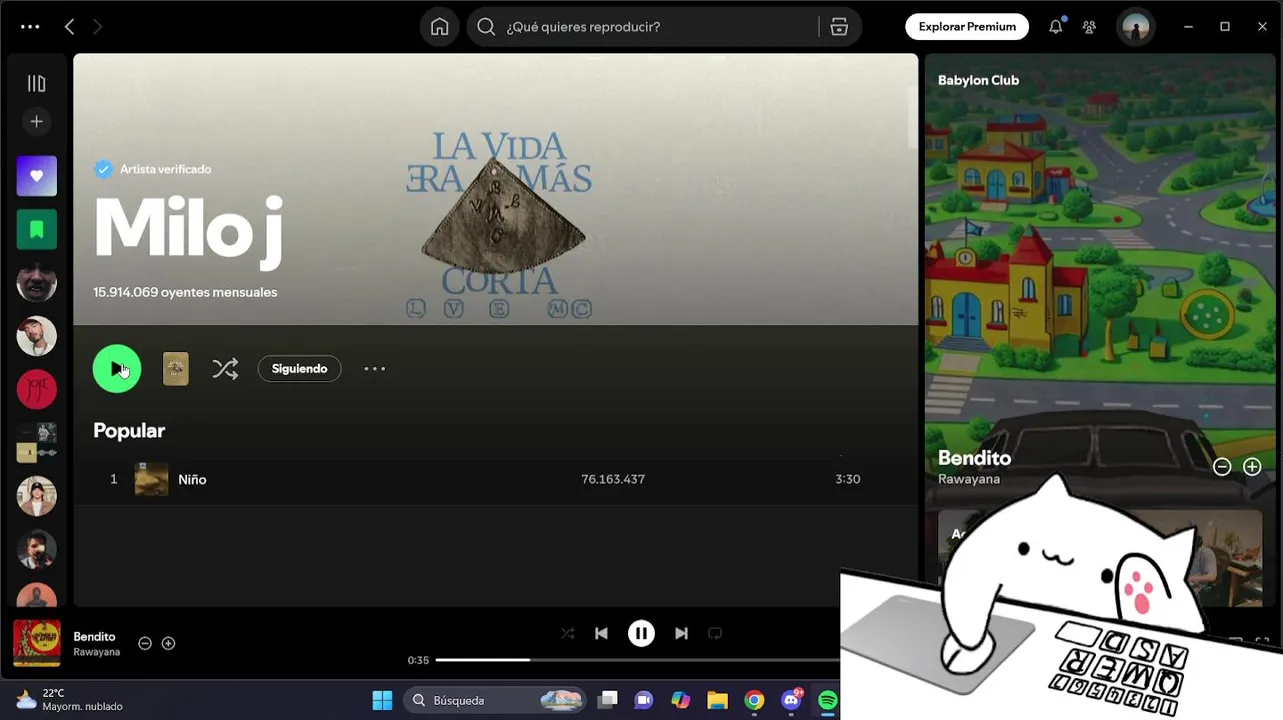Open Liked Songs heart tile
1283x720 pixels.
36,176
